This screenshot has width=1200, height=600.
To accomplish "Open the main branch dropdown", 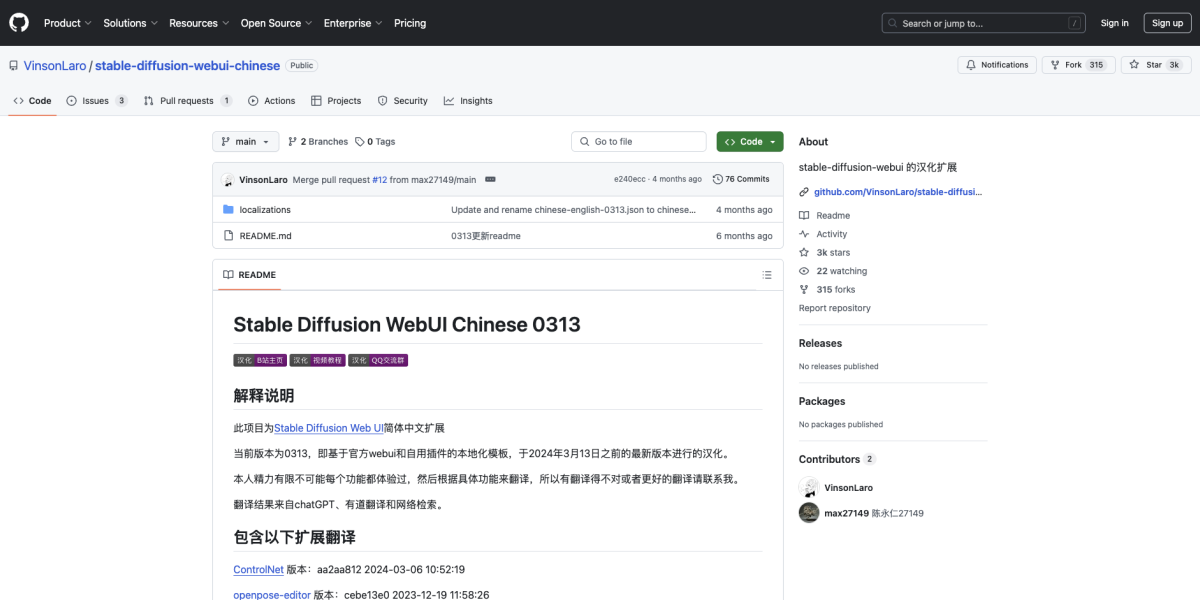I will pos(245,141).
